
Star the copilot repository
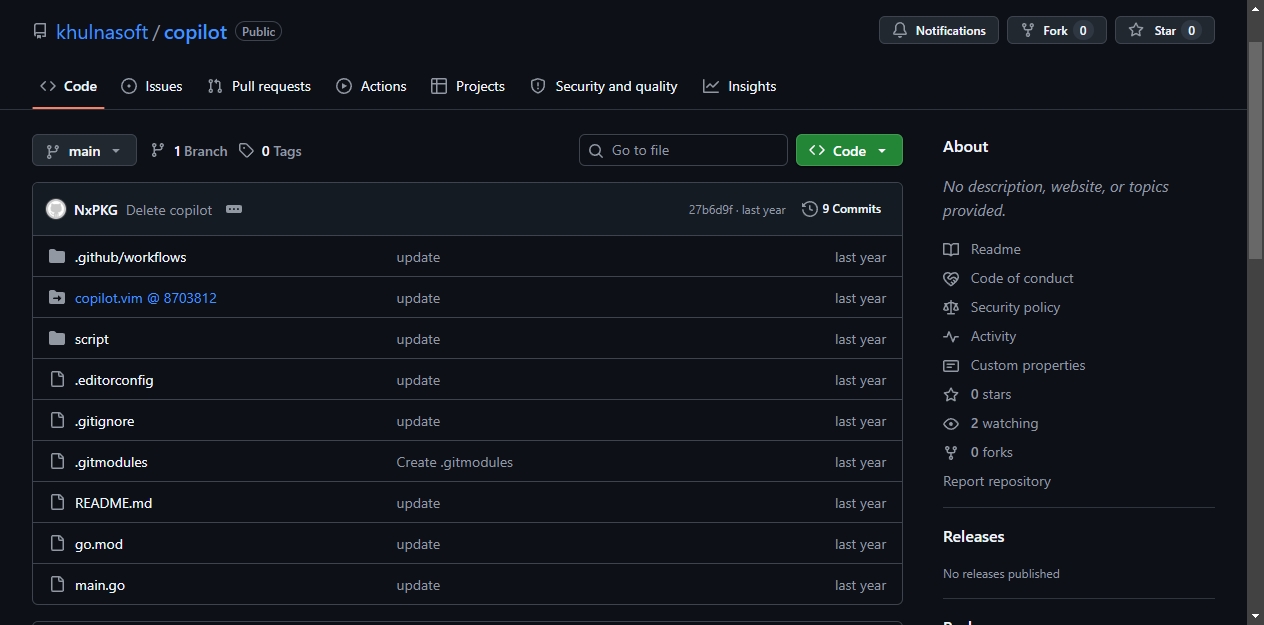1164,31
